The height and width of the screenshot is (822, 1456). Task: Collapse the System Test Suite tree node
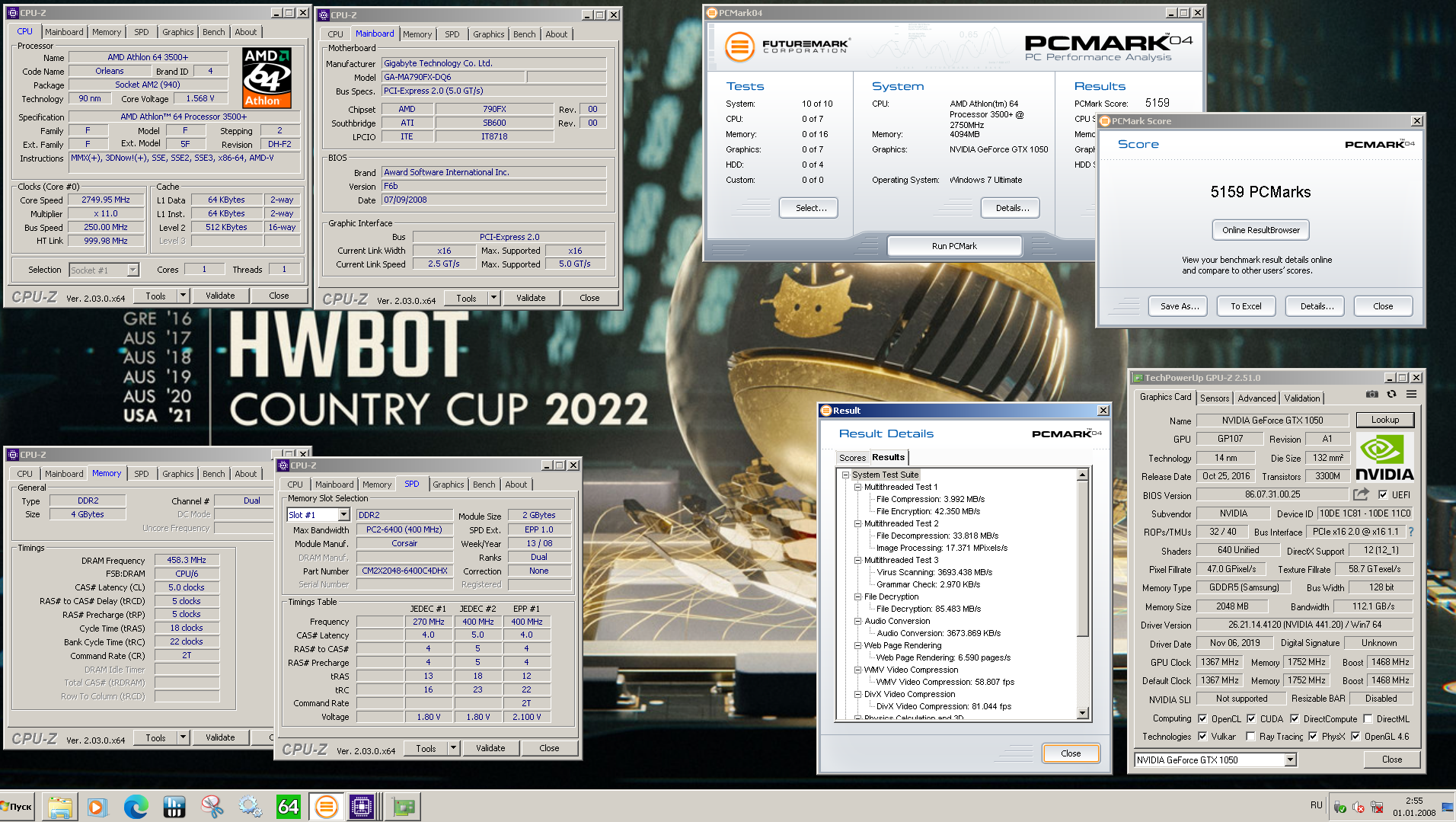tap(845, 475)
